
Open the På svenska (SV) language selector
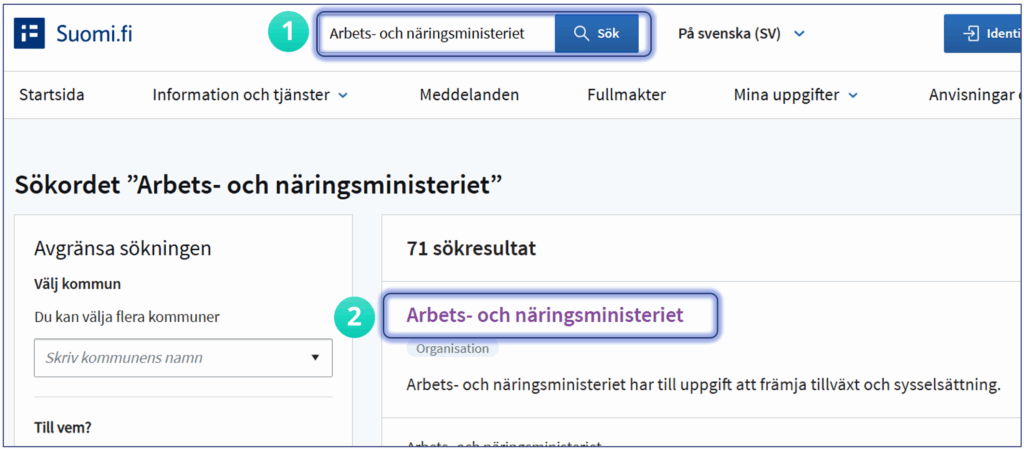click(x=741, y=34)
